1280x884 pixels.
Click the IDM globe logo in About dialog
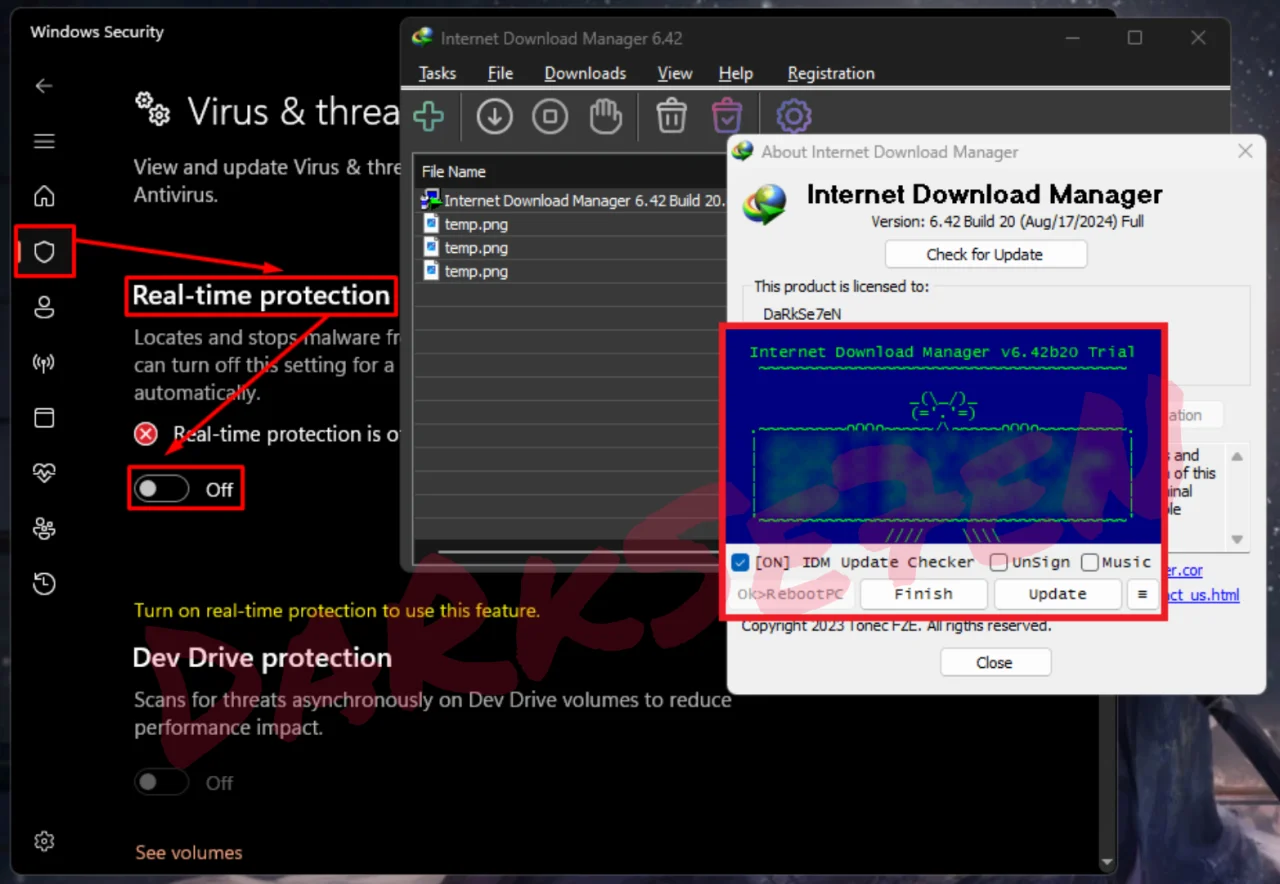click(765, 205)
